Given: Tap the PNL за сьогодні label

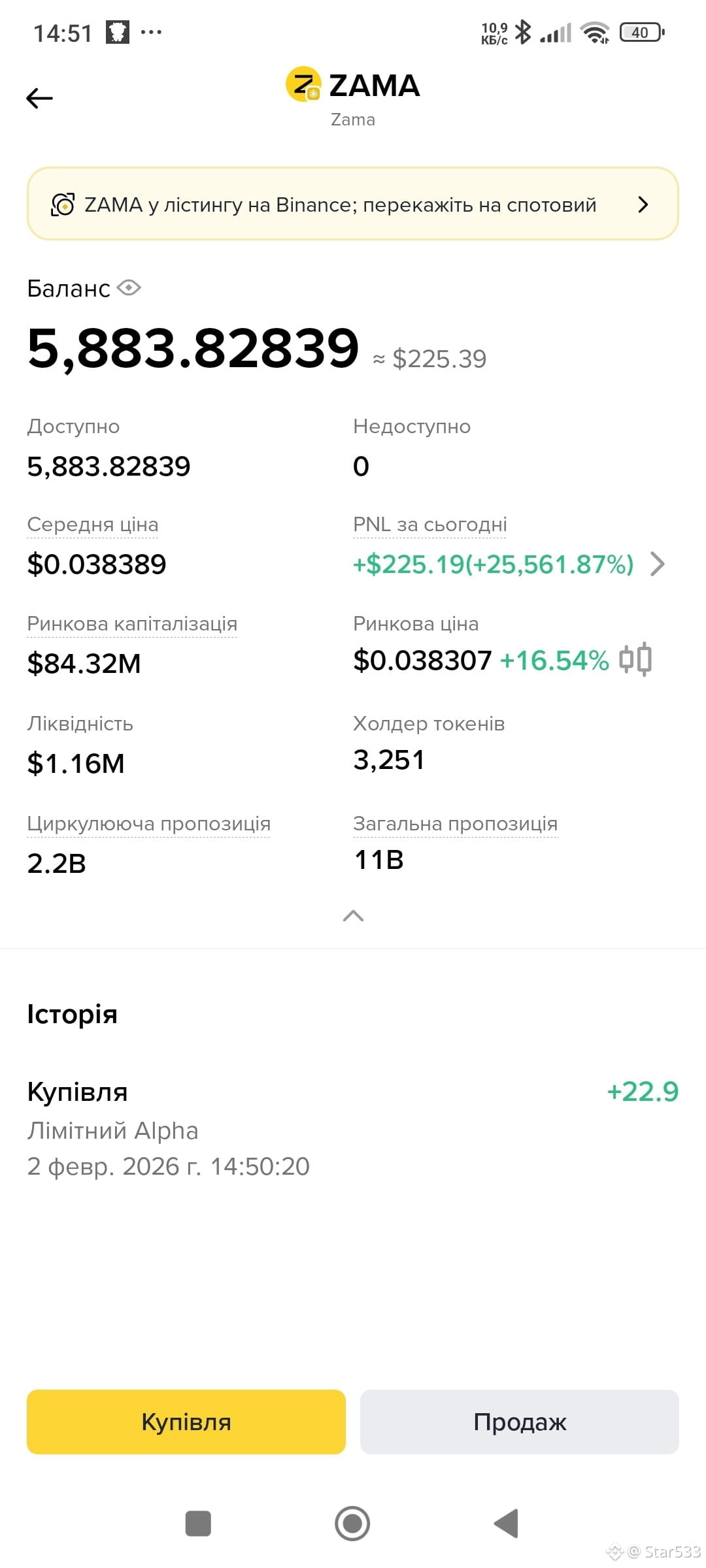Looking at the screenshot, I should pos(430,525).
